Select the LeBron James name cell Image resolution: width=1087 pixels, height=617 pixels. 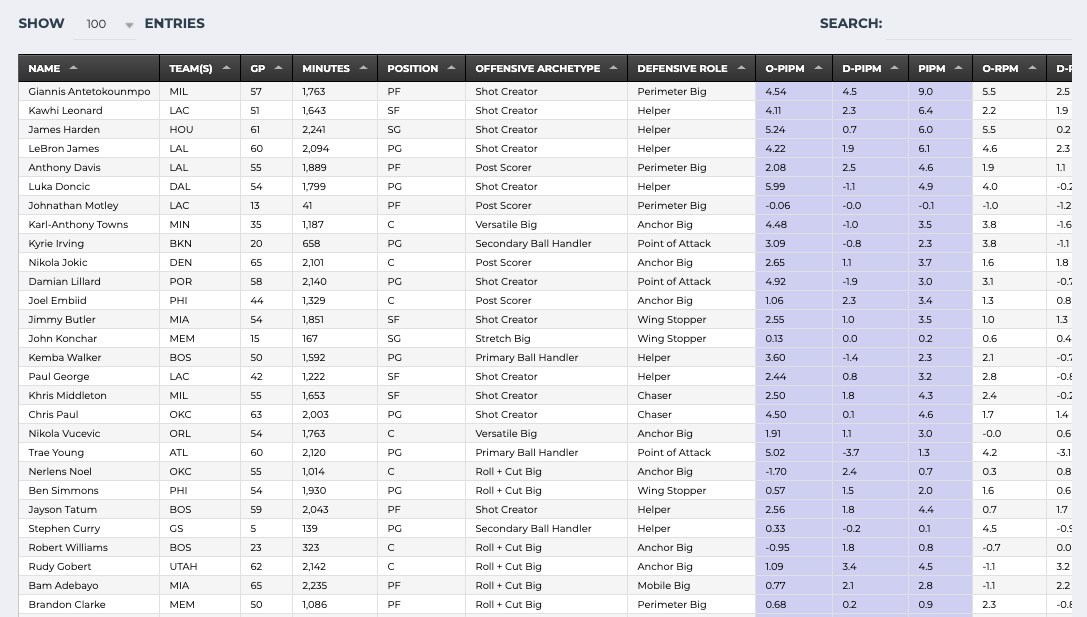pyautogui.click(x=89, y=148)
